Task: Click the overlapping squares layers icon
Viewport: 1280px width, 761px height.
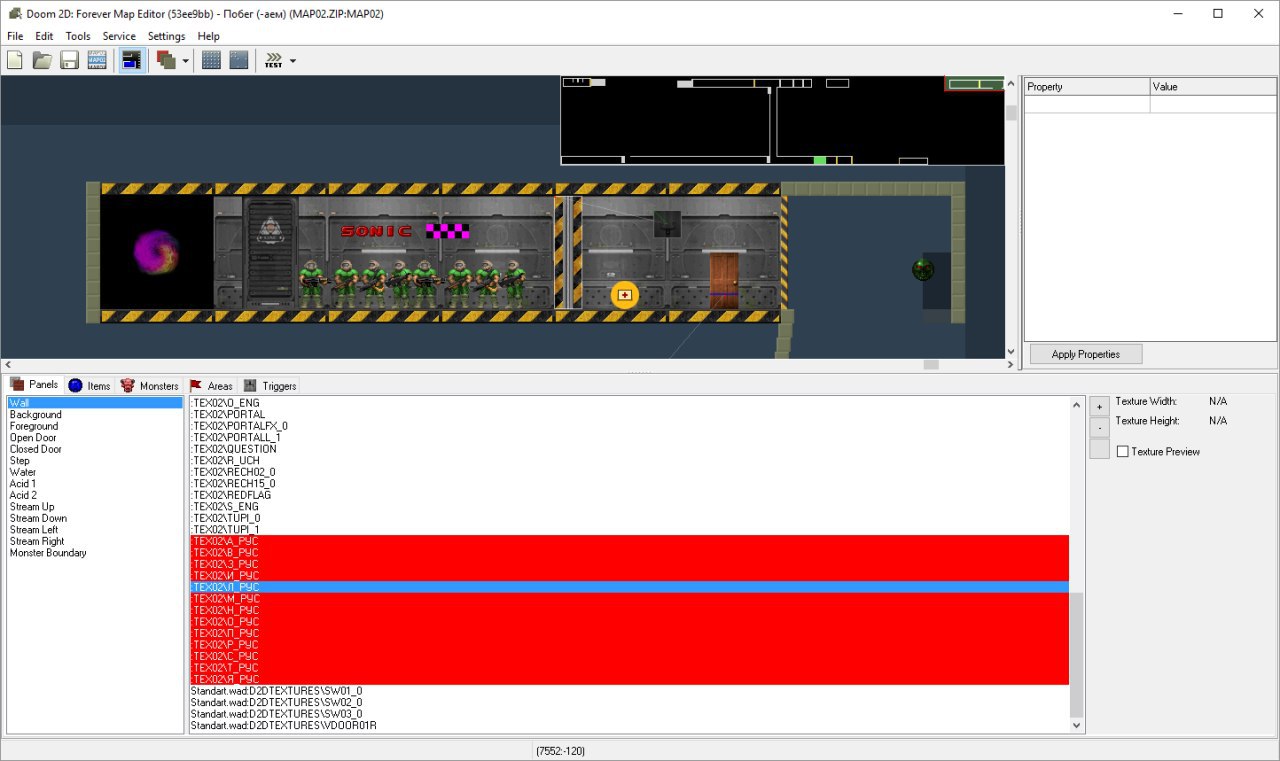Action: point(167,61)
